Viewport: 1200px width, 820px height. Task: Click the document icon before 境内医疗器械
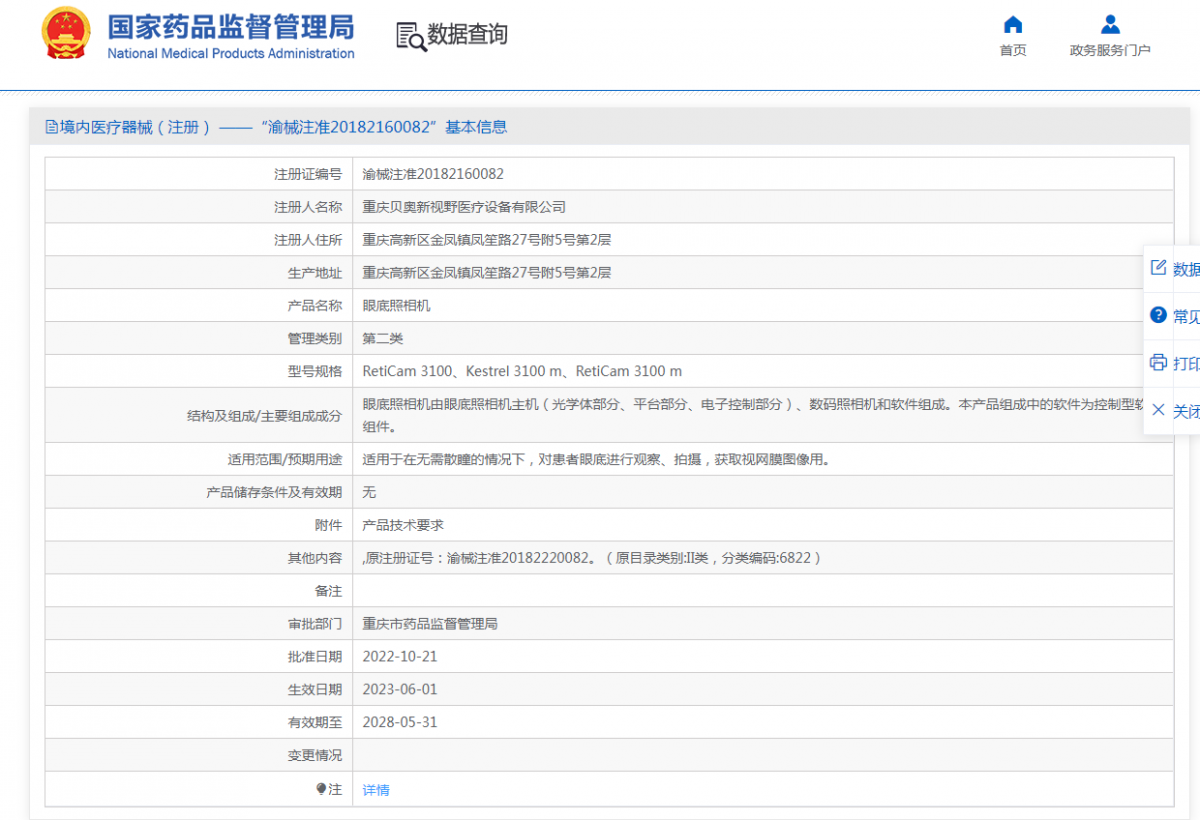pos(52,127)
